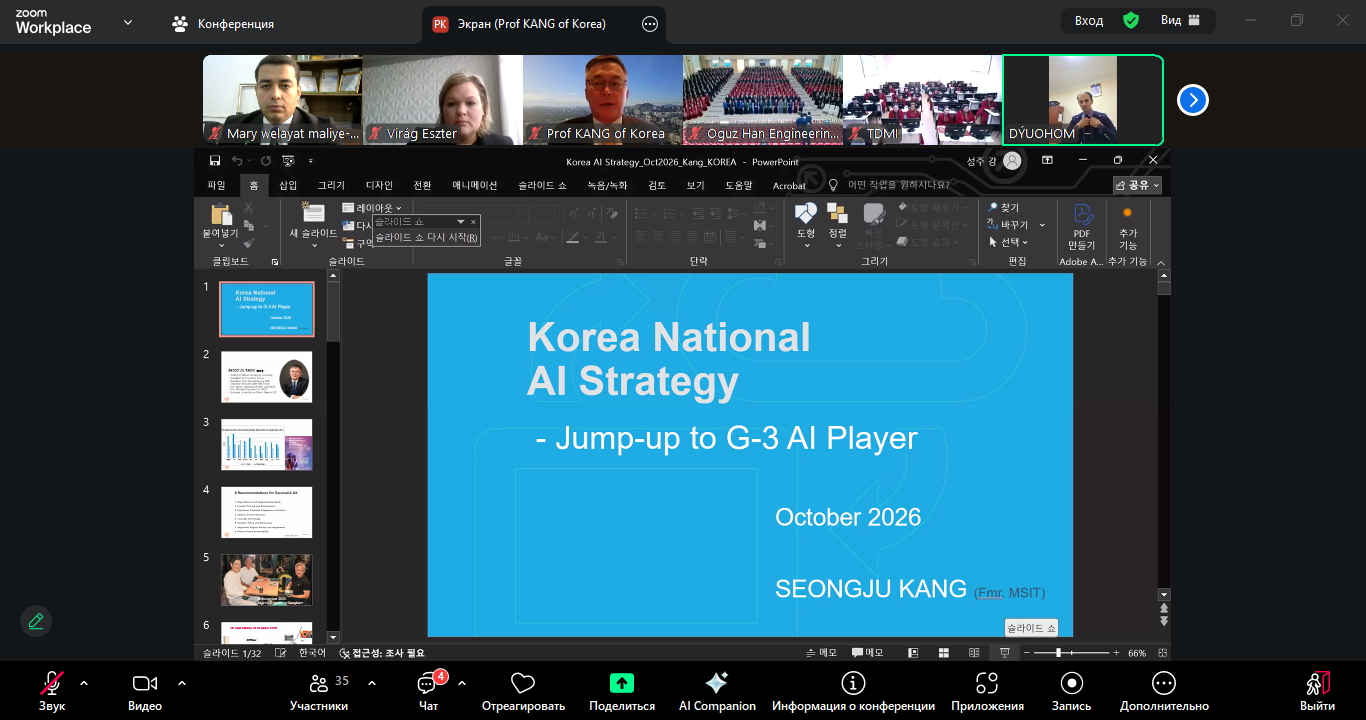Open the Дополнительно more menu
Image resolution: width=1366 pixels, height=720 pixels.
tap(1164, 691)
